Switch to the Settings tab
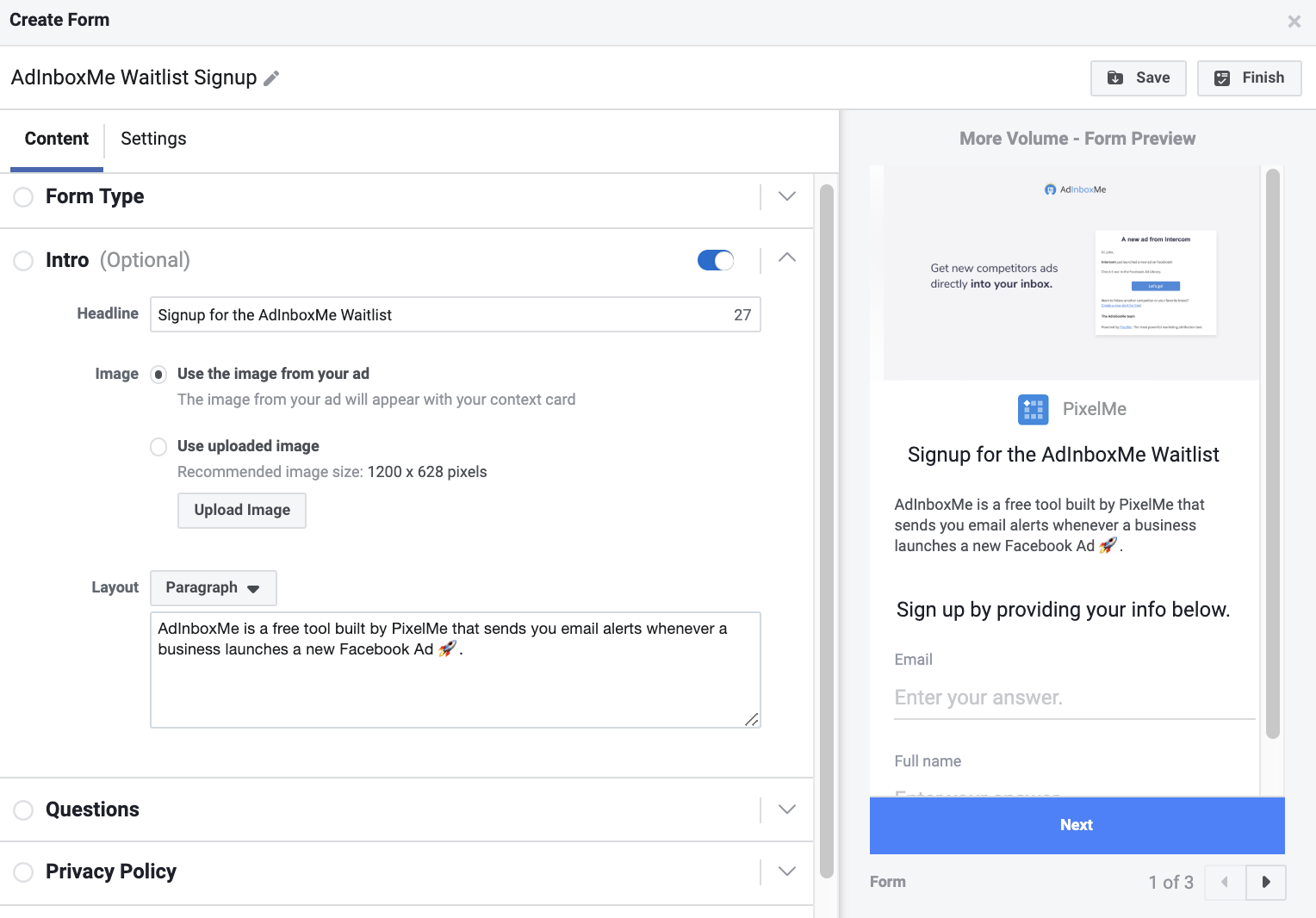Image resolution: width=1316 pixels, height=918 pixels. pos(153,139)
